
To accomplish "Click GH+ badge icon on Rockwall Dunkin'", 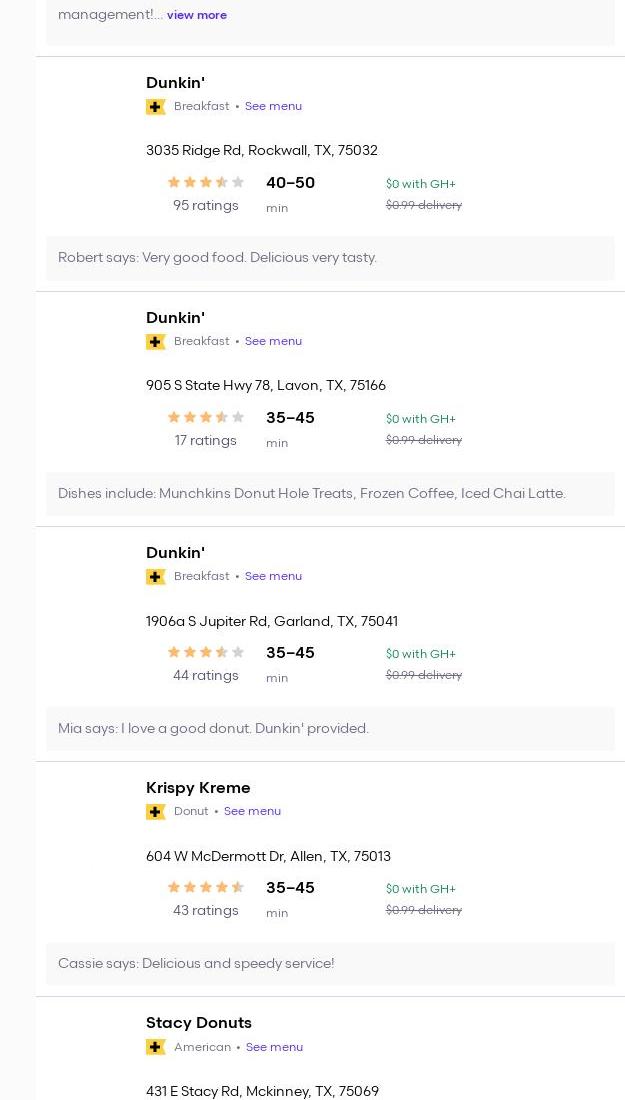I will point(155,107).
